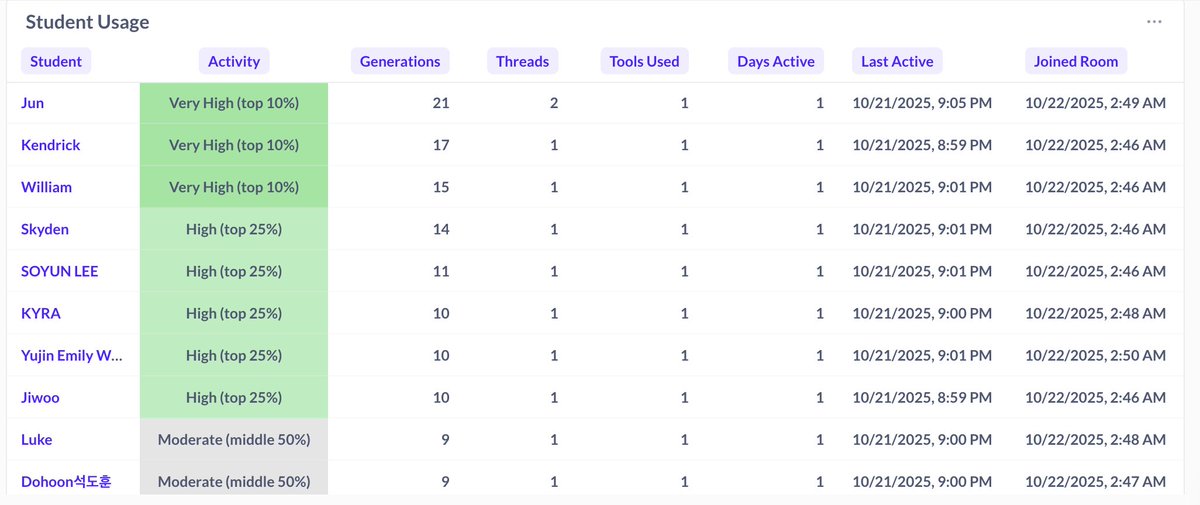Open the Student Usage more options menu
The height and width of the screenshot is (505, 1200).
click(1154, 21)
